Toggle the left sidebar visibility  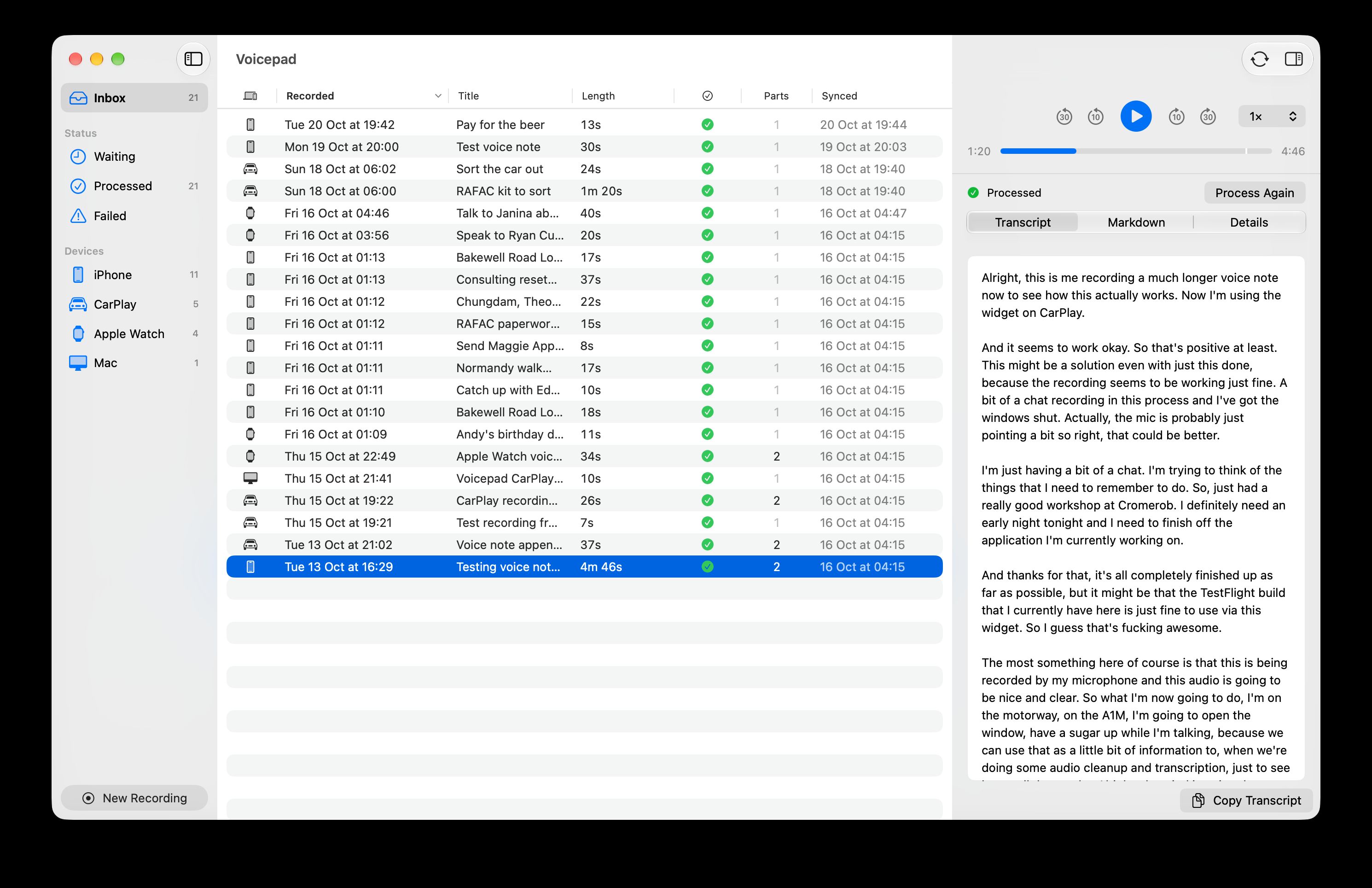(x=193, y=59)
